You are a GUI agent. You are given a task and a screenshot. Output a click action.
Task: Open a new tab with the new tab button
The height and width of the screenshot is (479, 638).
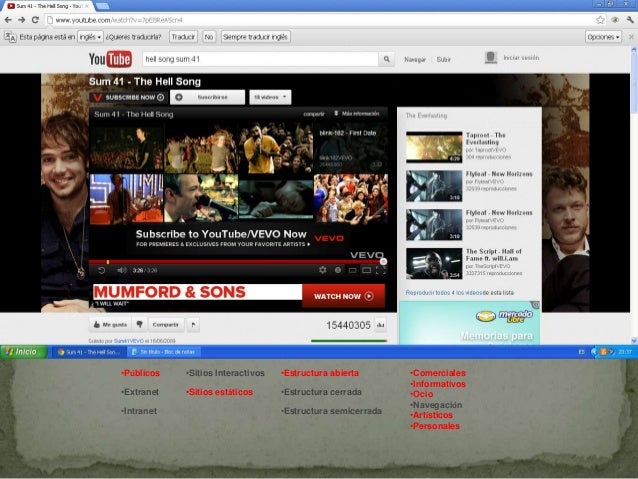pos(102,6)
